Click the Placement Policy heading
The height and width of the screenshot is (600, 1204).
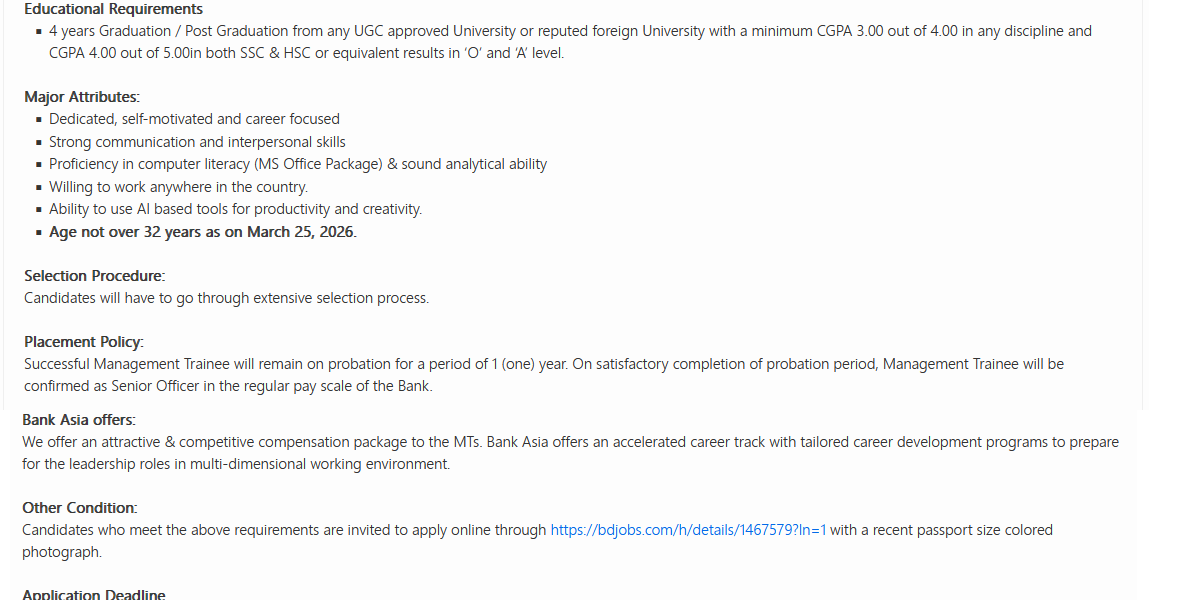point(84,342)
